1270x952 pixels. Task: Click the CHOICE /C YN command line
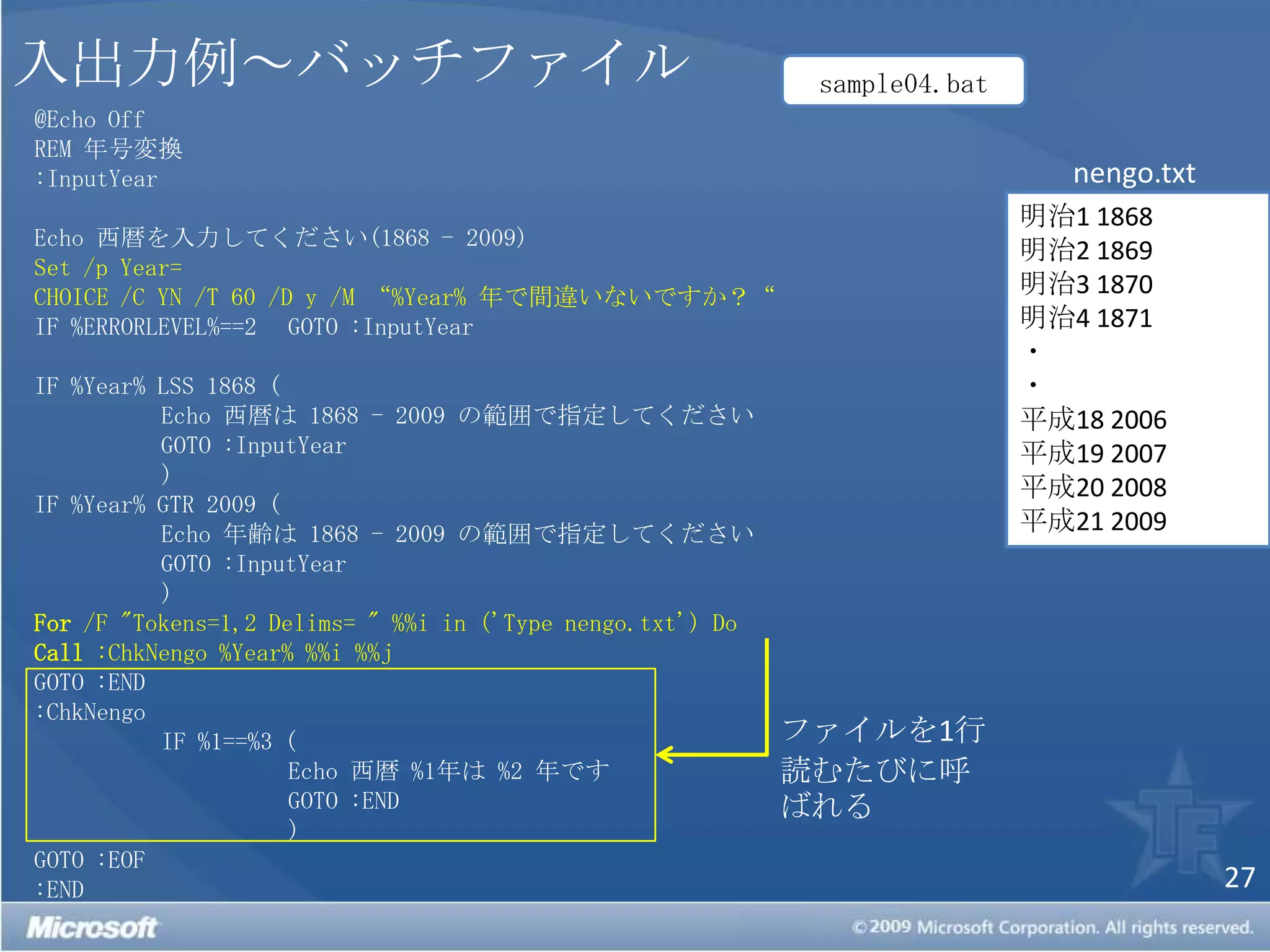[404, 297]
